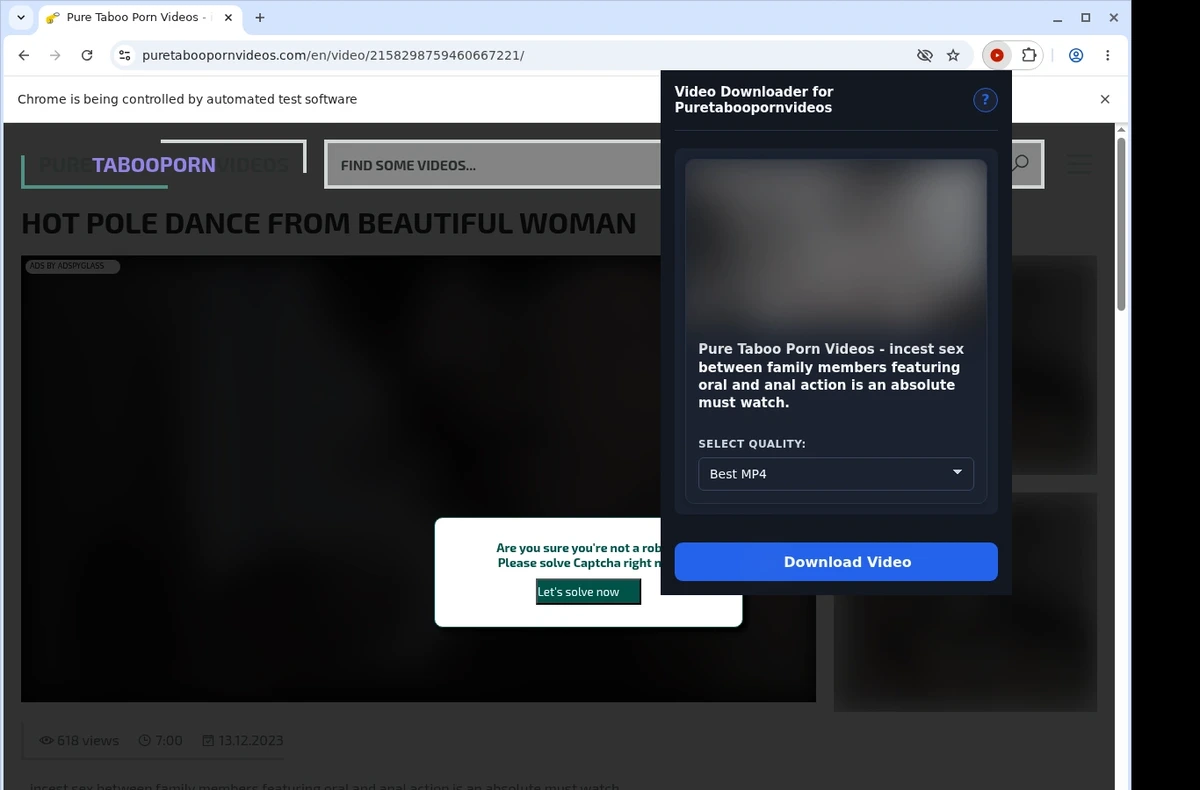The image size is (1200, 790).
Task: Click the Select Quality label text
Action: click(752, 444)
